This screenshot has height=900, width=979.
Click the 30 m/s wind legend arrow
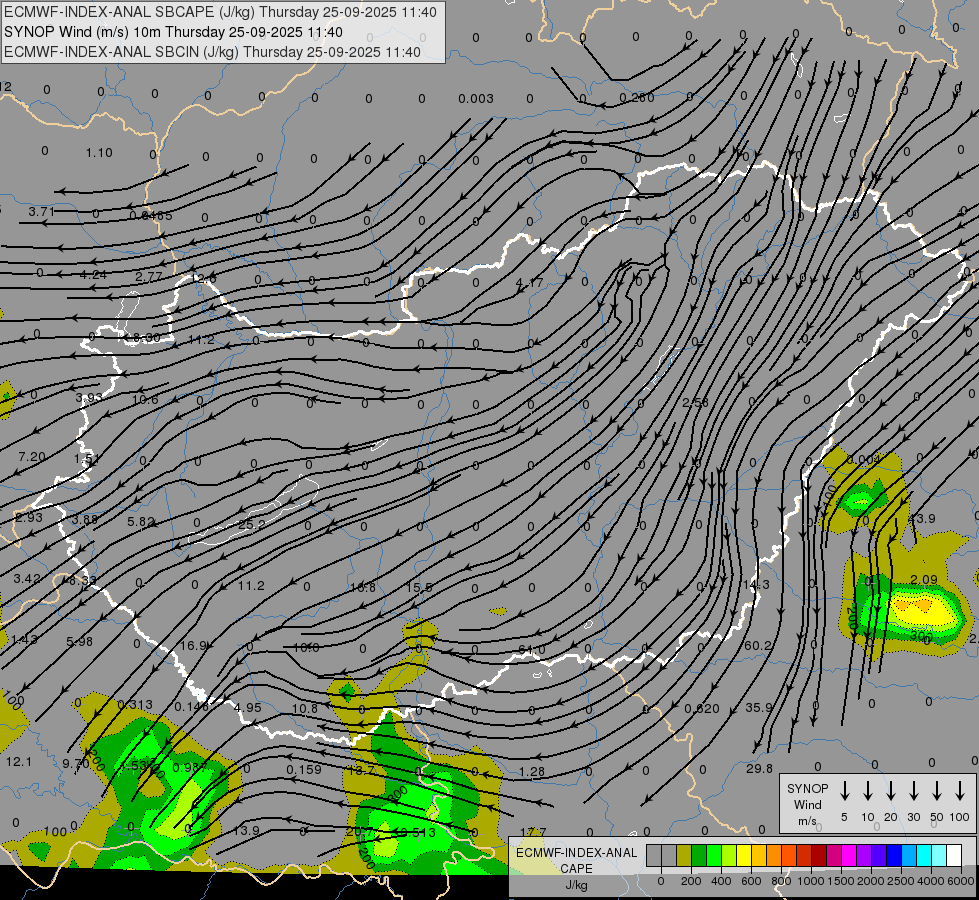pyautogui.click(x=913, y=790)
